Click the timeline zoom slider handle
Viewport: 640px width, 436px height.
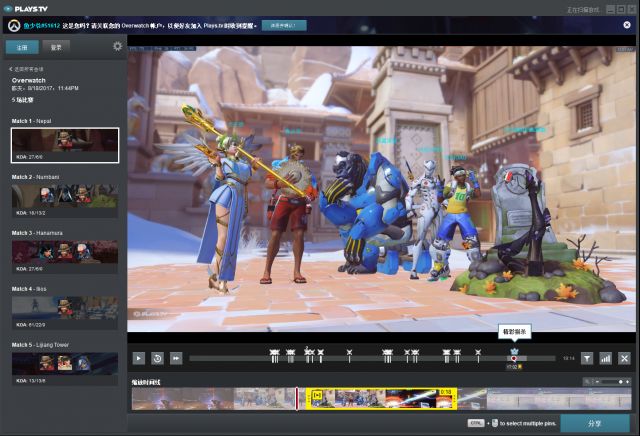click(x=620, y=382)
